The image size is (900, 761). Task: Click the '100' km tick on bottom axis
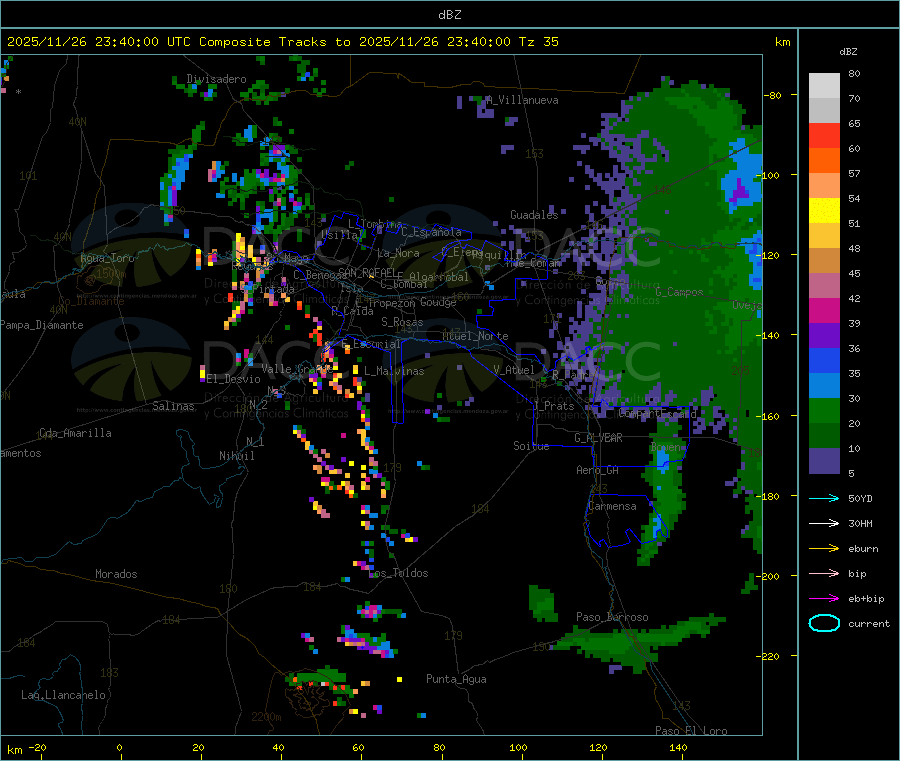click(x=518, y=747)
